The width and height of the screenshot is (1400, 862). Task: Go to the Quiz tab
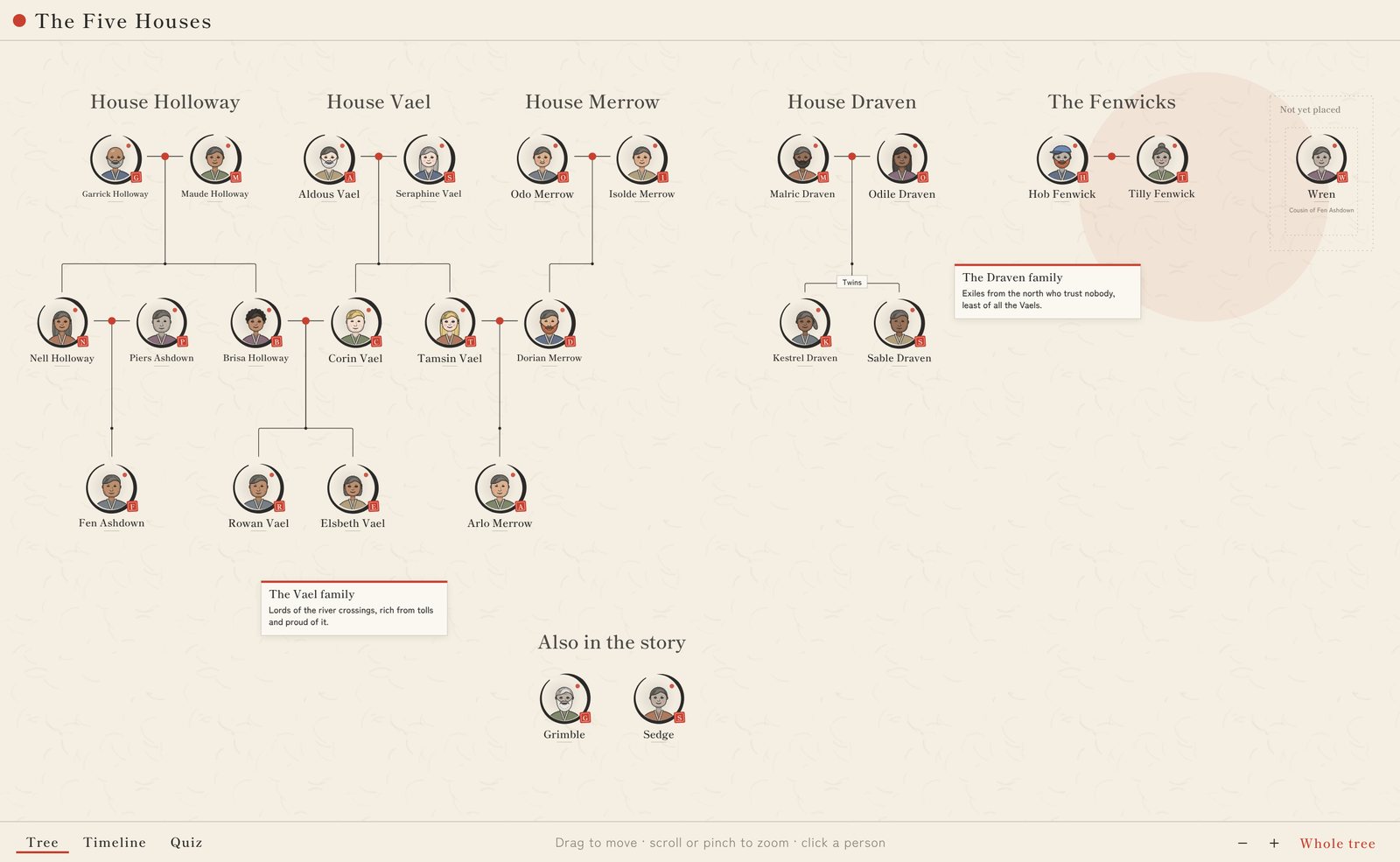pos(186,843)
